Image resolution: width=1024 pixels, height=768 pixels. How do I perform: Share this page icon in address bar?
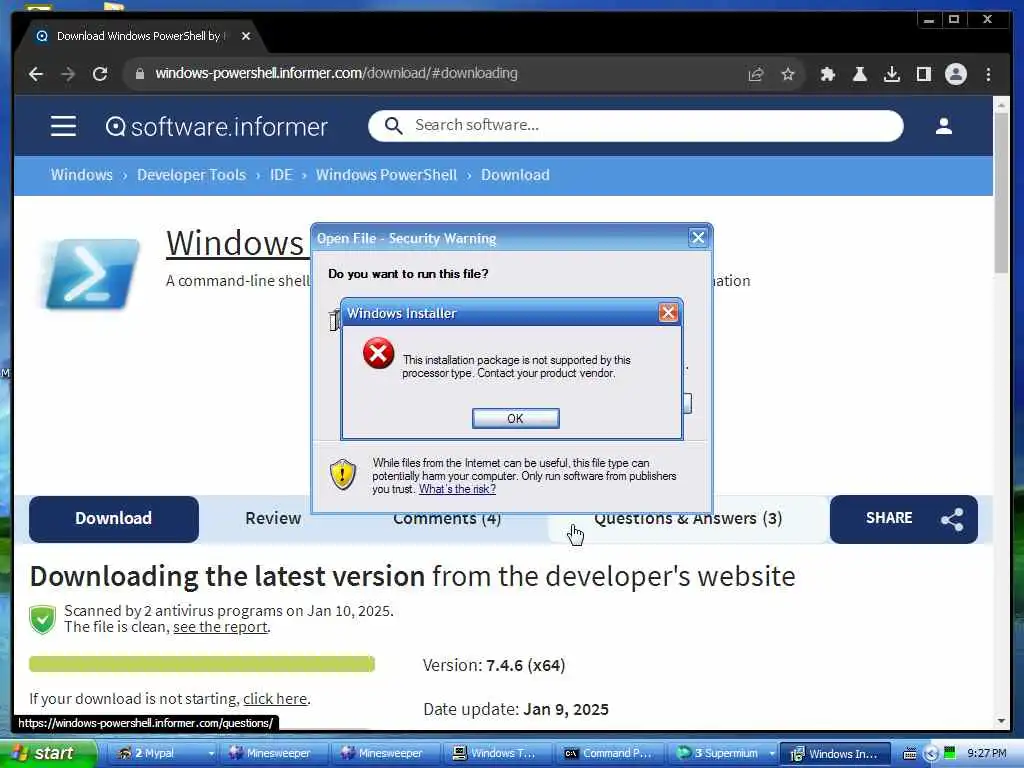coord(756,74)
